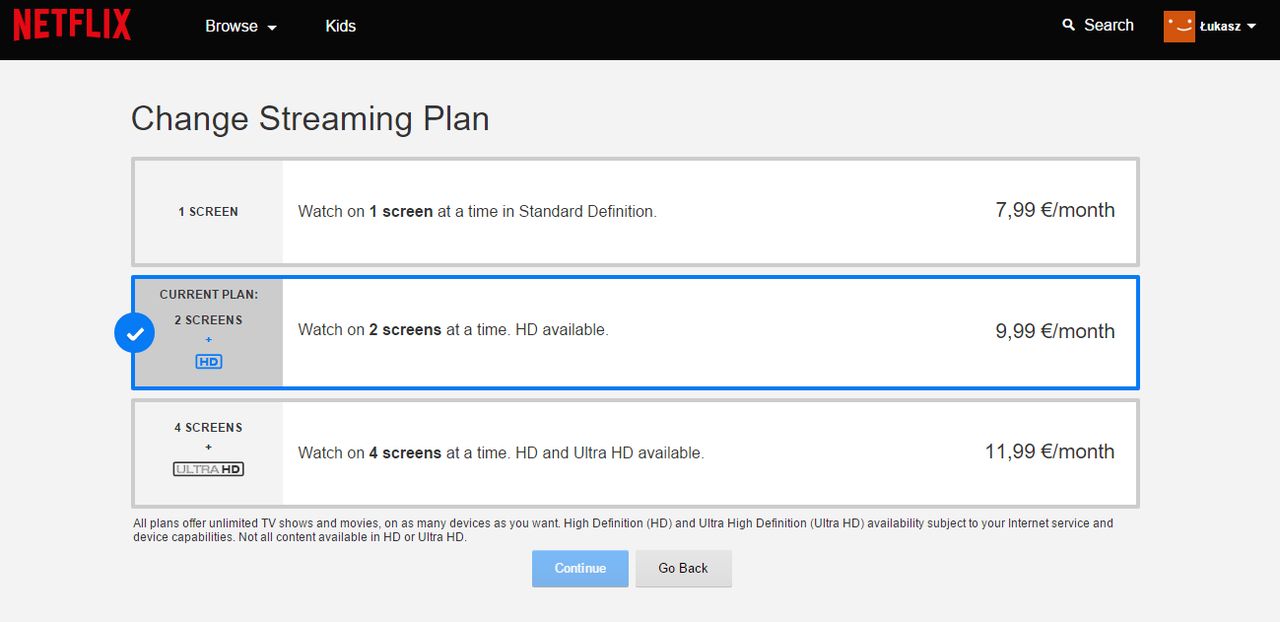Select the 1 Screen plan row
Viewport: 1280px width, 622px height.
[635, 211]
